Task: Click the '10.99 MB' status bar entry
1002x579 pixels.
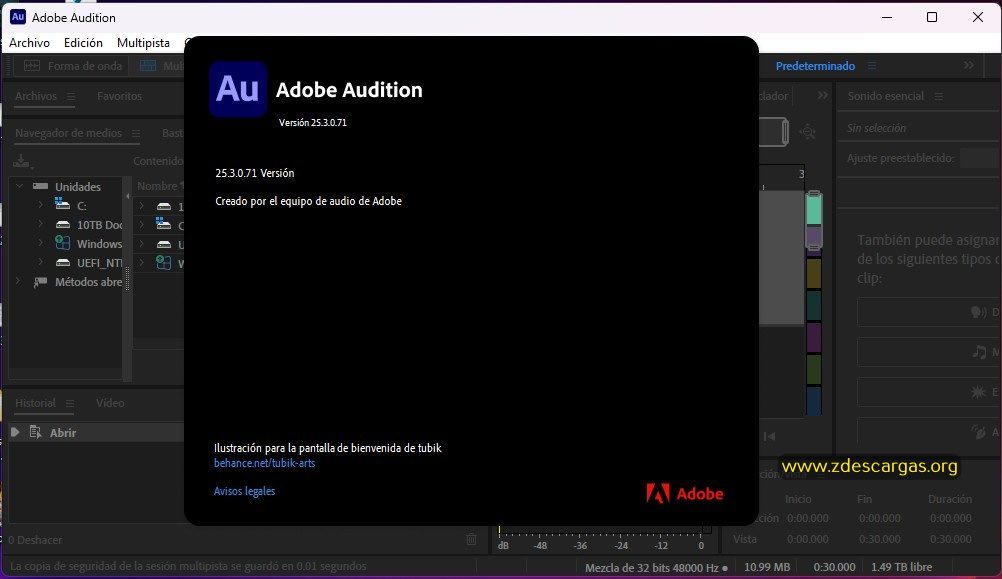Action: tap(767, 567)
